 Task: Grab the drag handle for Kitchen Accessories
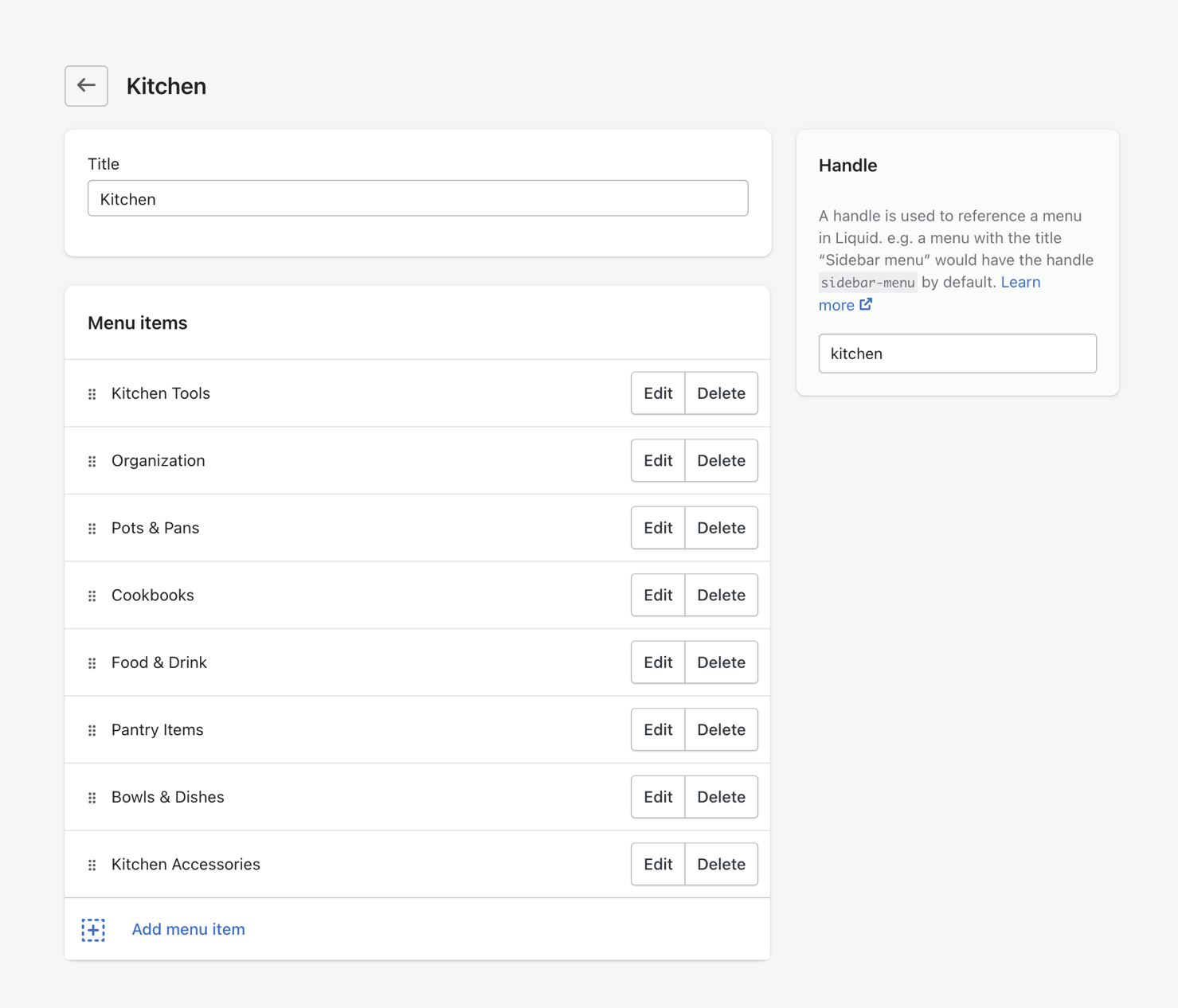click(x=92, y=865)
